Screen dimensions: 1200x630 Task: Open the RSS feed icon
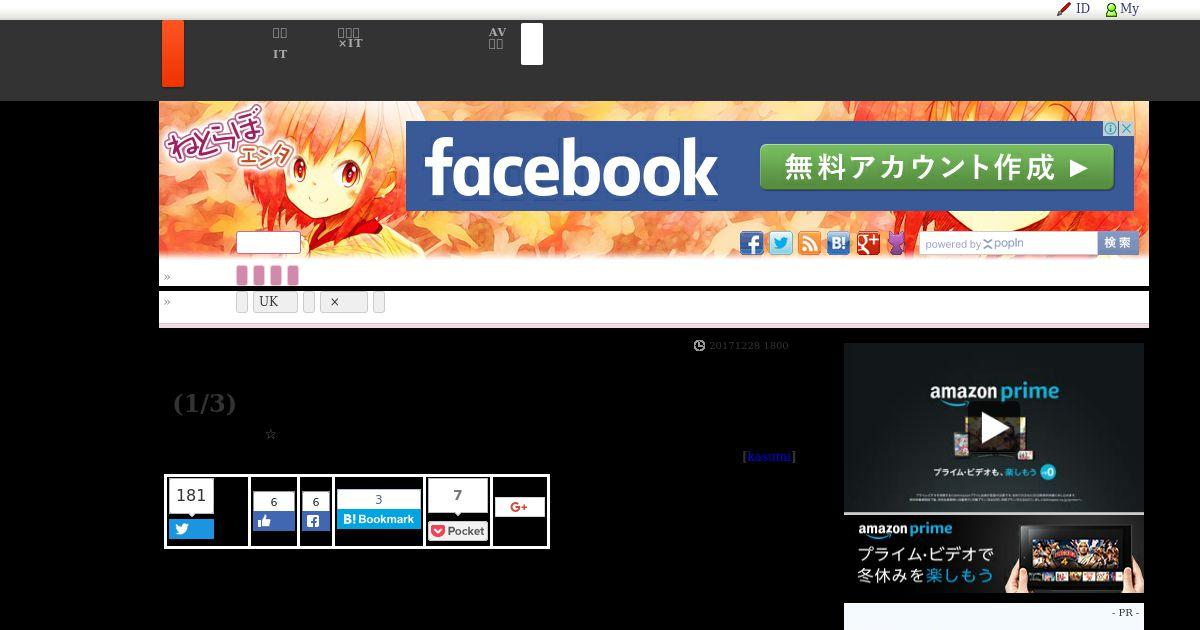(810, 243)
